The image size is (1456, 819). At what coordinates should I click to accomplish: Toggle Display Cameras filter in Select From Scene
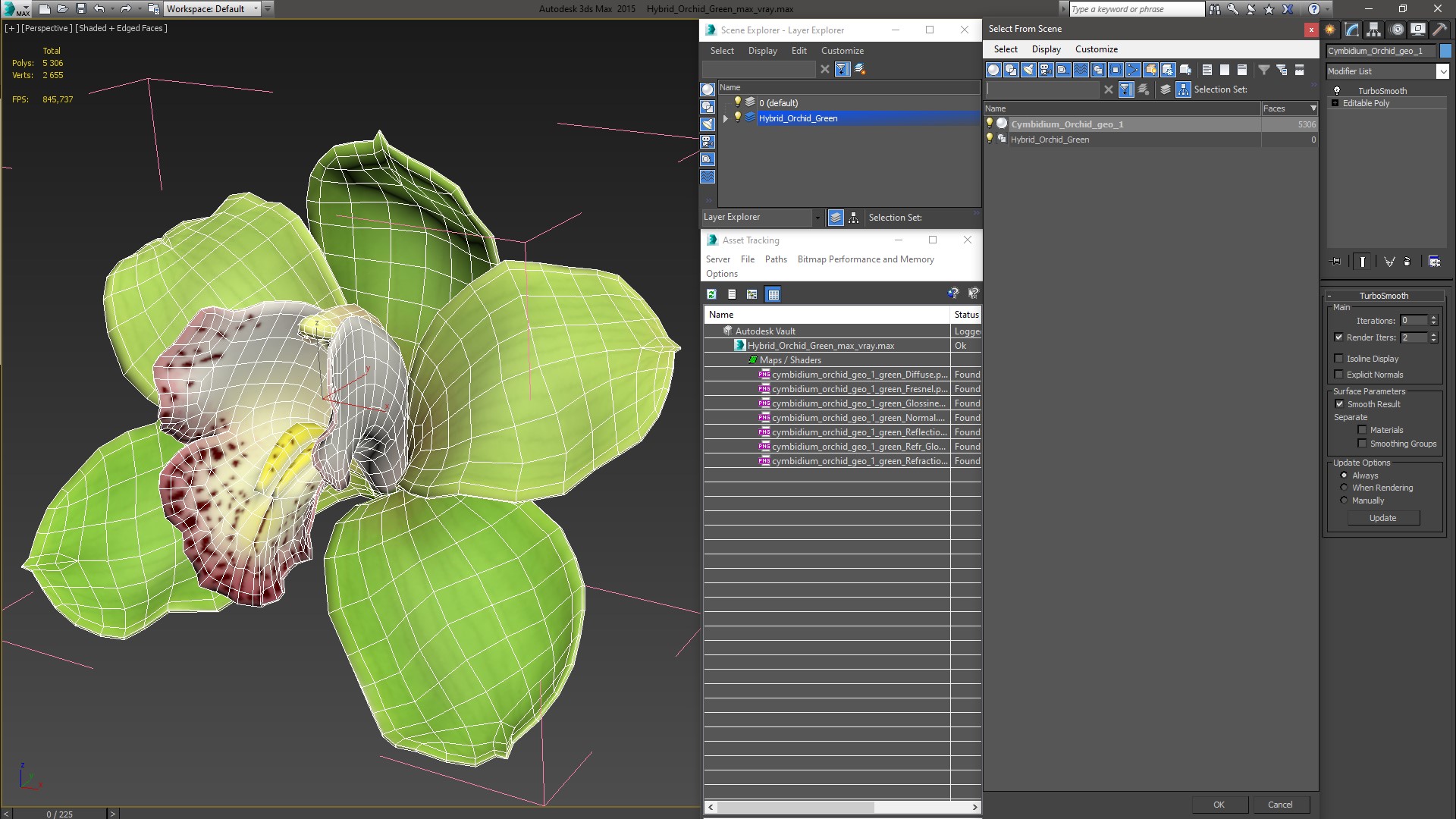[x=1046, y=70]
